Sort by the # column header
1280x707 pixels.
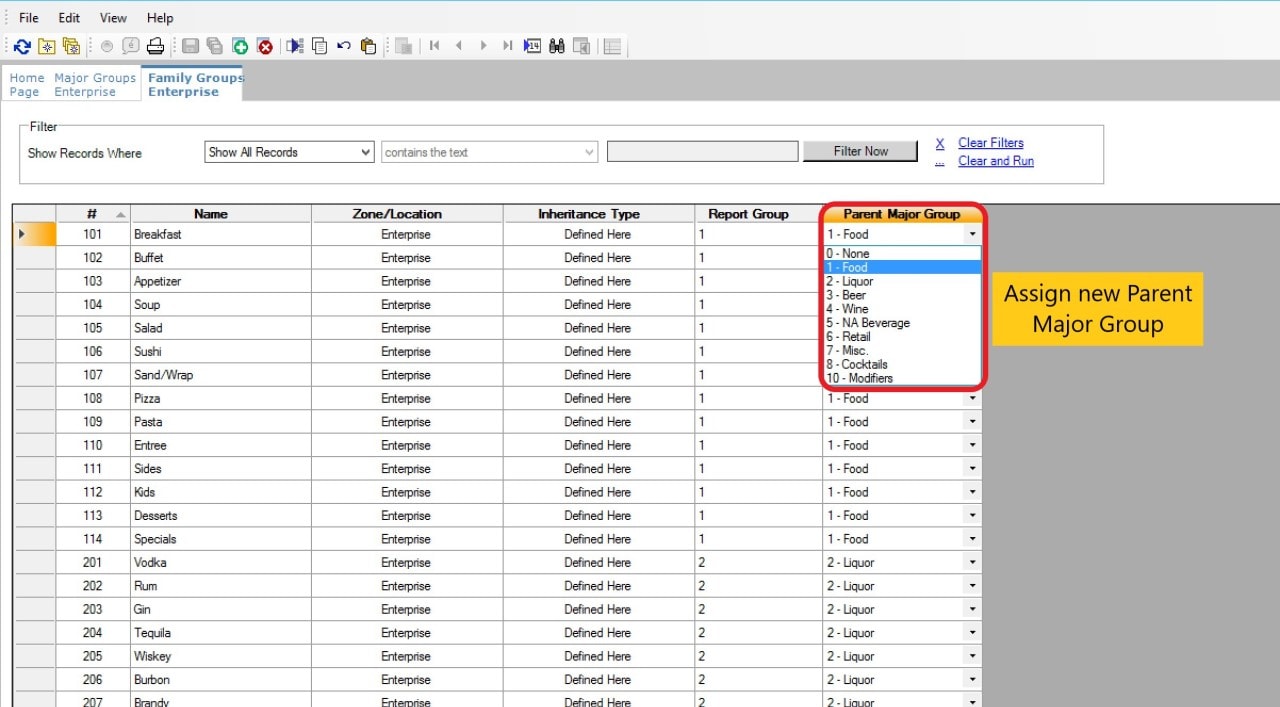click(x=93, y=214)
